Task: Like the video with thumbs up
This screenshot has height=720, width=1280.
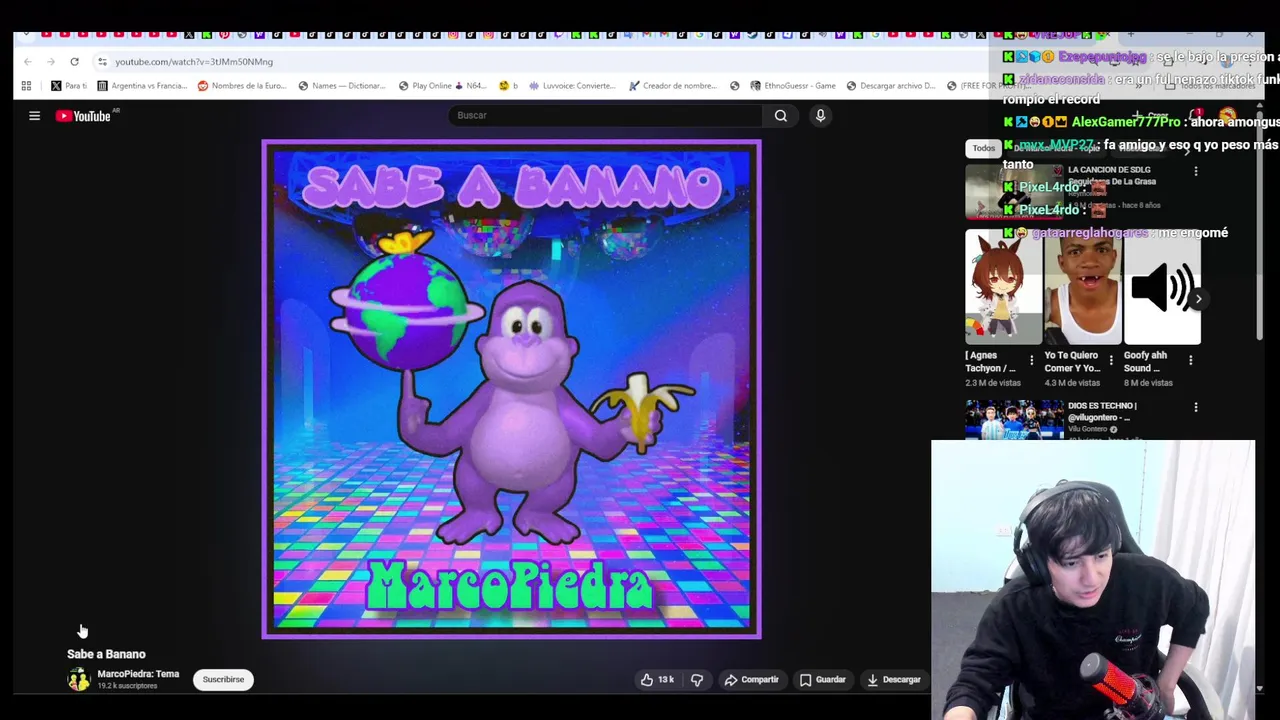Action: click(657, 680)
